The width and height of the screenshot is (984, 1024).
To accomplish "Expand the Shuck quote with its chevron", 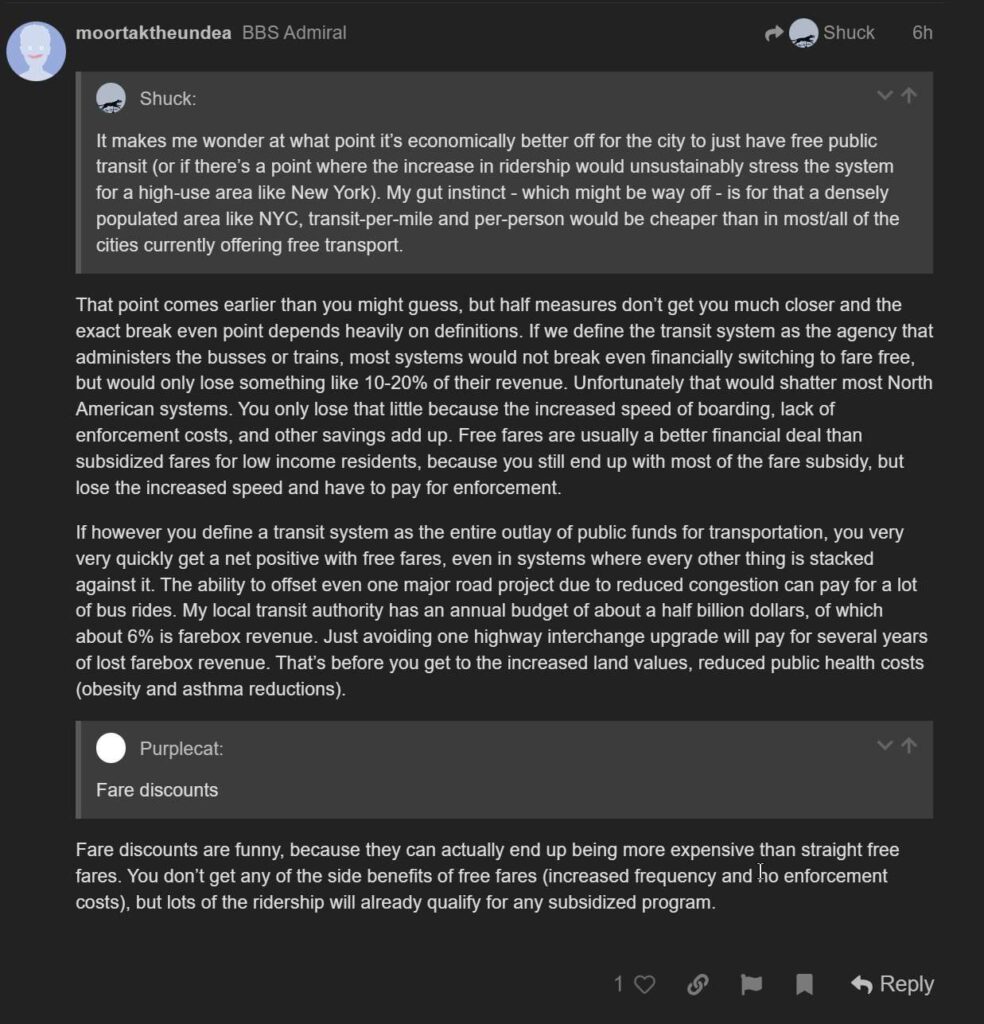I will coord(884,96).
